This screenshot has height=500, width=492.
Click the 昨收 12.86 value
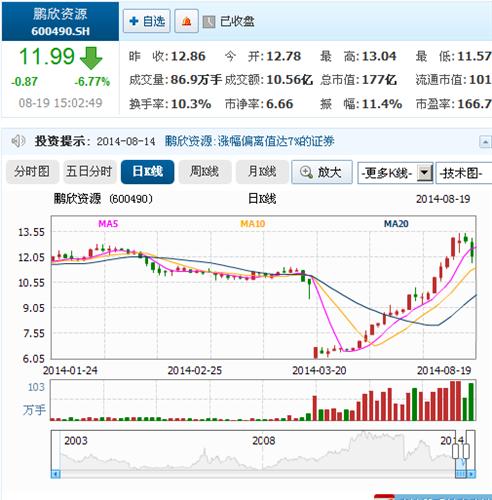(188, 56)
